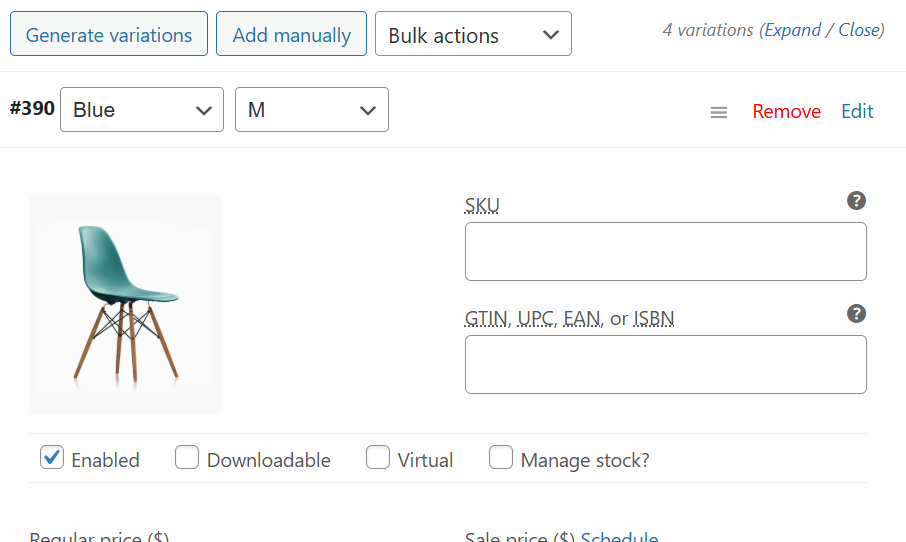Remove variation #390
906x542 pixels.
(x=786, y=111)
